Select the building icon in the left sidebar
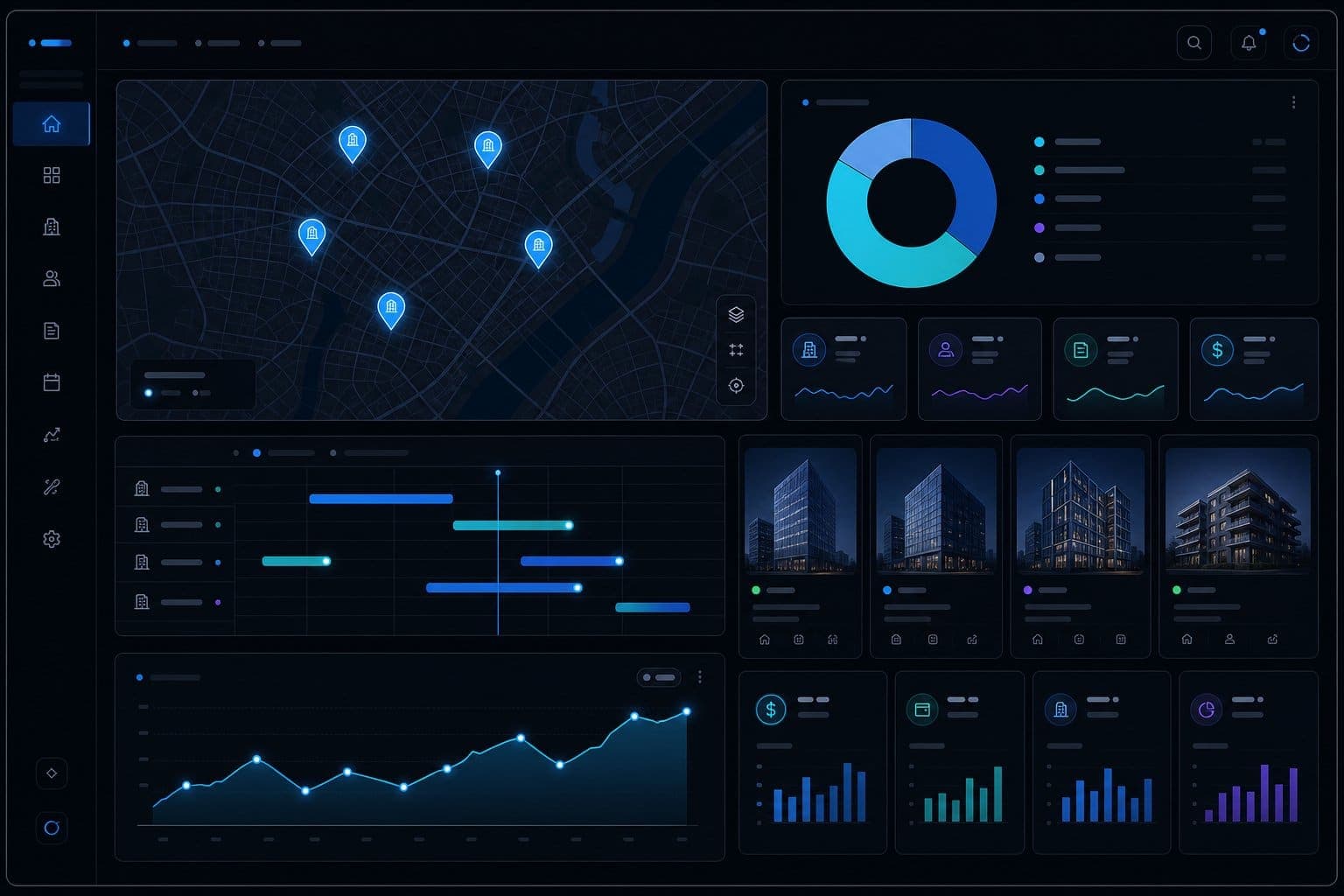This screenshot has height=896, width=1344. [x=52, y=227]
